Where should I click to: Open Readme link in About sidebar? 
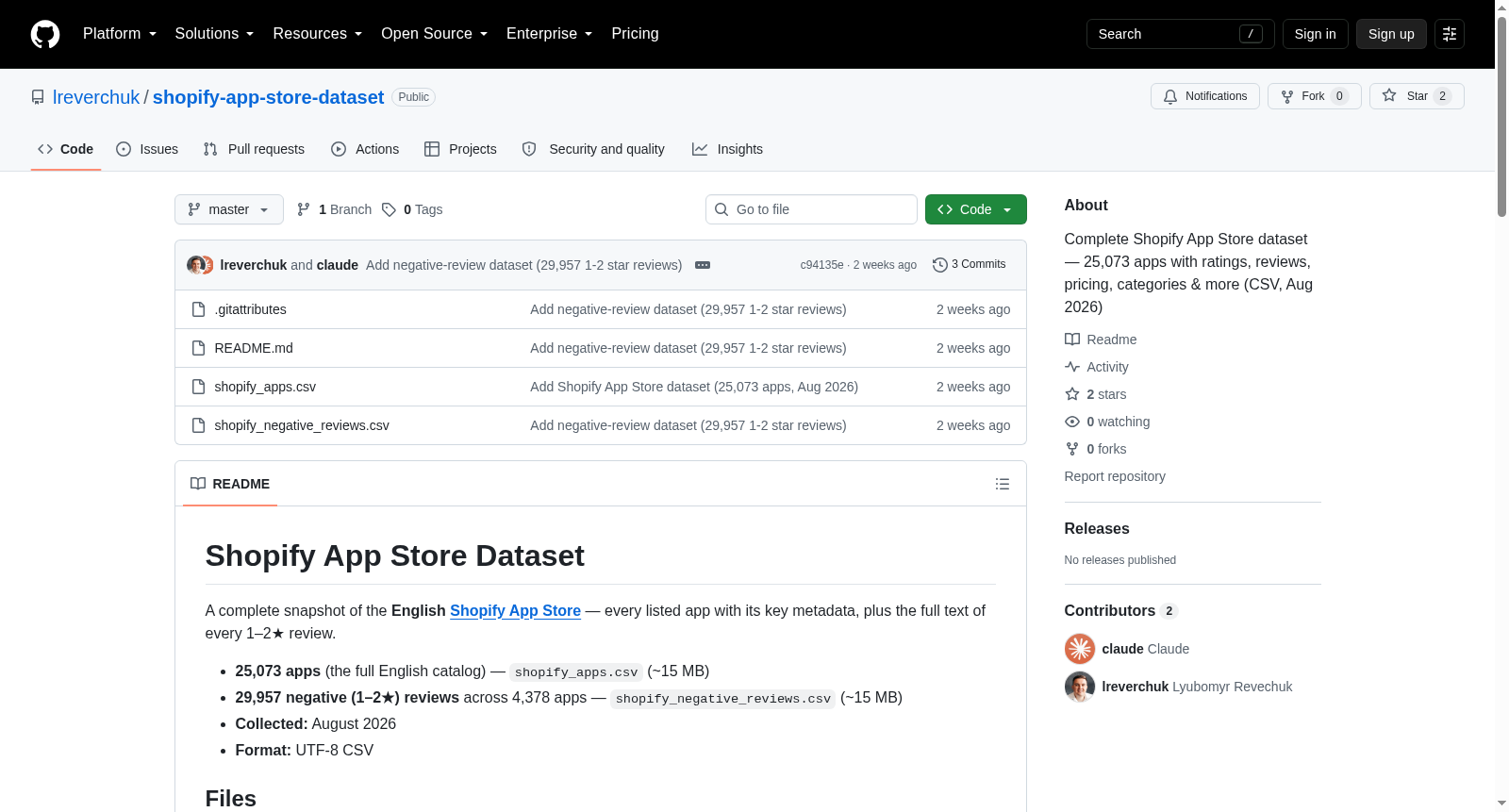click(1101, 340)
